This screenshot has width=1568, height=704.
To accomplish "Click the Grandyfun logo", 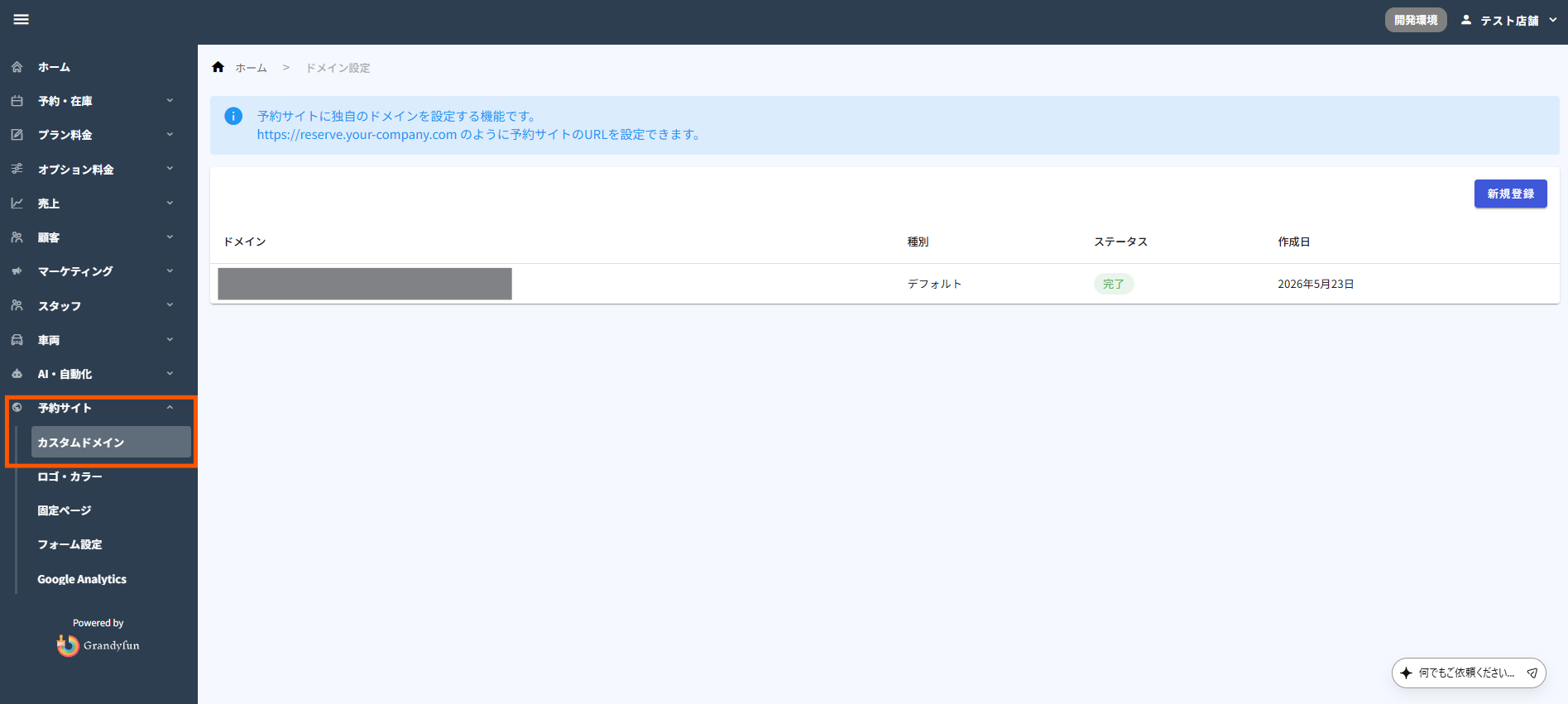I will [x=98, y=645].
